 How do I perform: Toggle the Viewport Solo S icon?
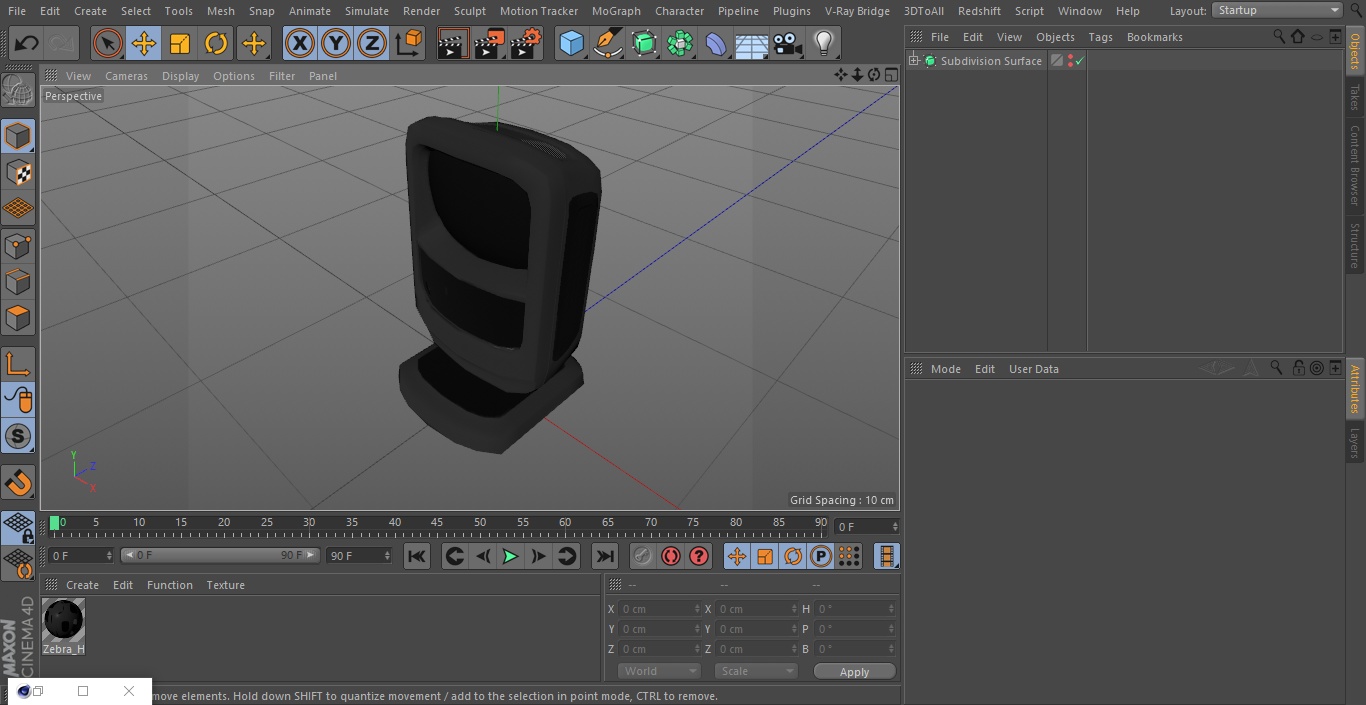coord(18,436)
